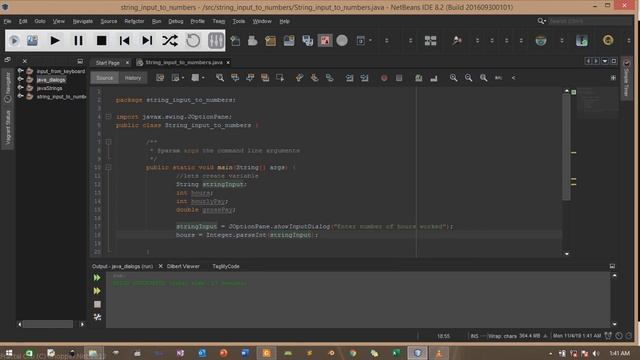Toggle INS insert mode in the status bar
Image resolution: width=640 pixels, height=360 pixels.
click(x=474, y=336)
